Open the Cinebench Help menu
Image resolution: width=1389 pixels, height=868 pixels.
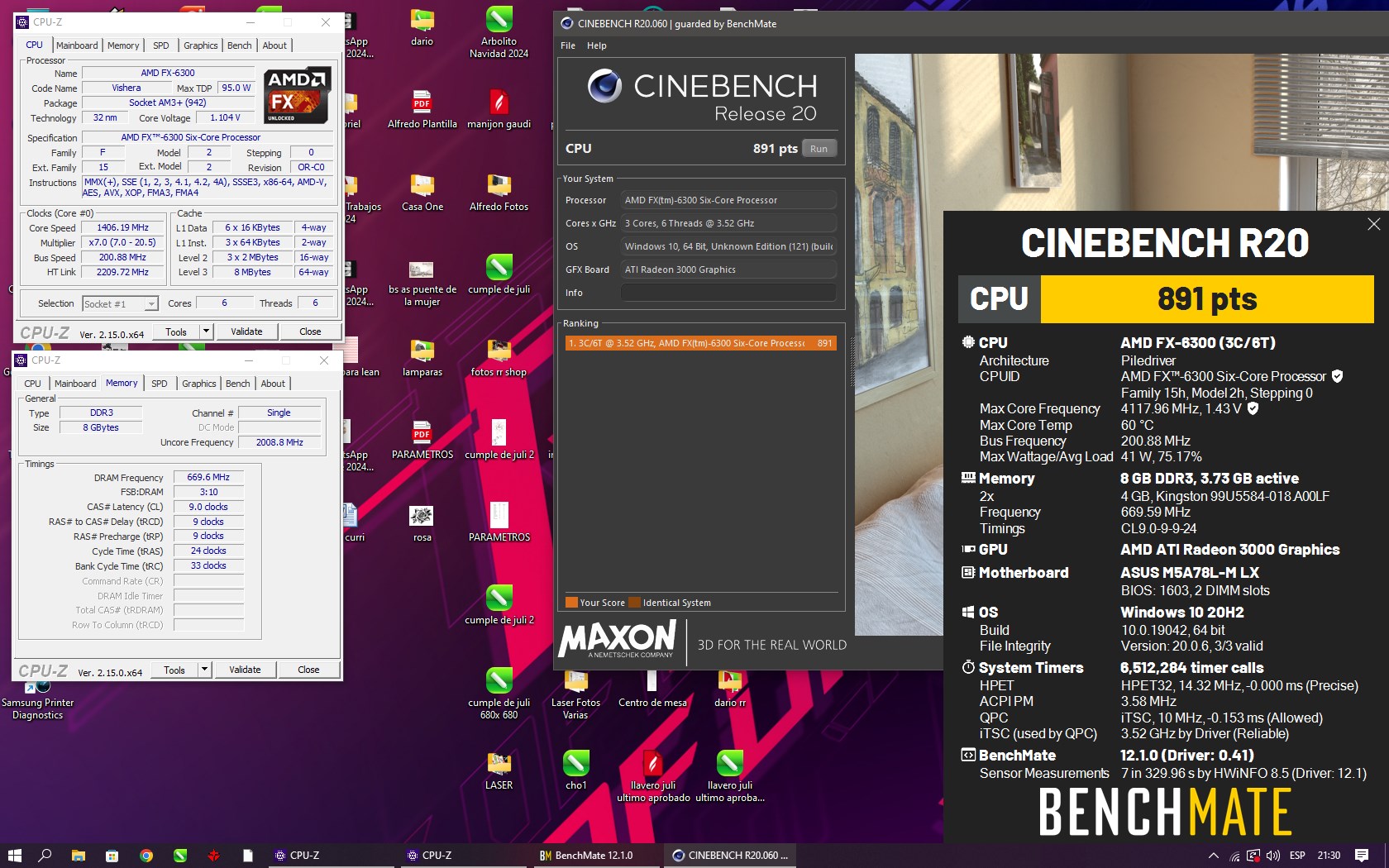597,45
